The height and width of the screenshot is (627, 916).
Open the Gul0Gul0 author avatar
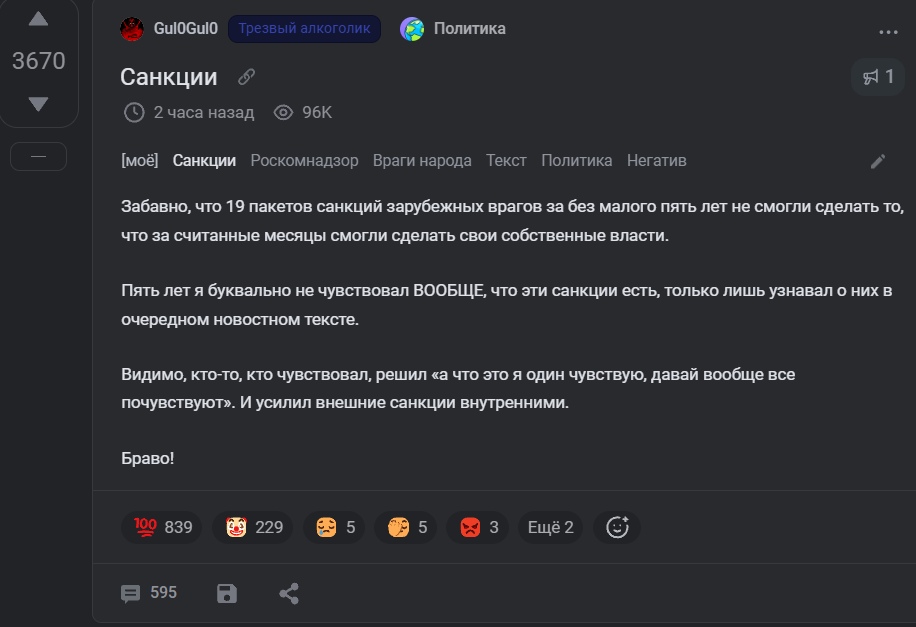tap(132, 29)
